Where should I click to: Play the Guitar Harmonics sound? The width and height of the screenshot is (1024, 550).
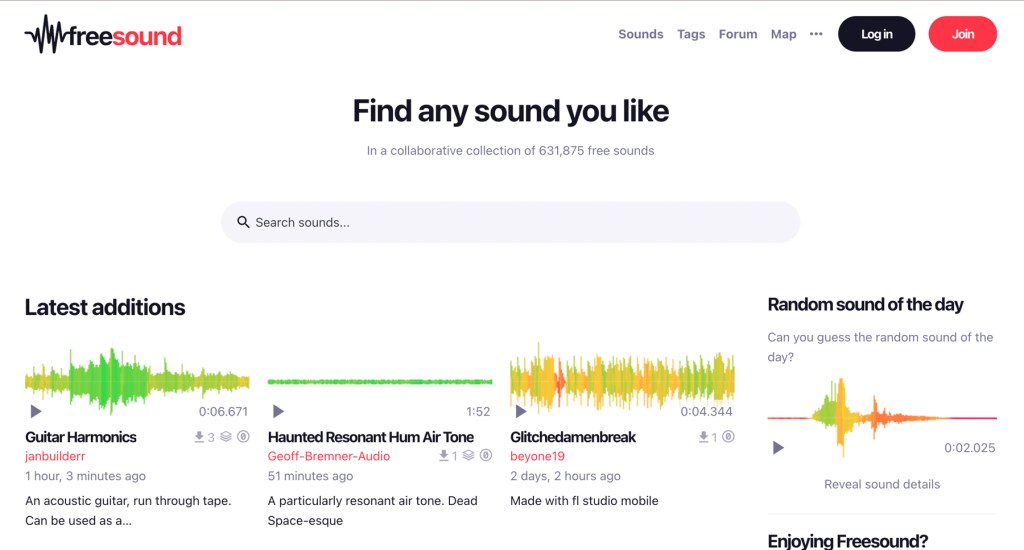tap(36, 411)
